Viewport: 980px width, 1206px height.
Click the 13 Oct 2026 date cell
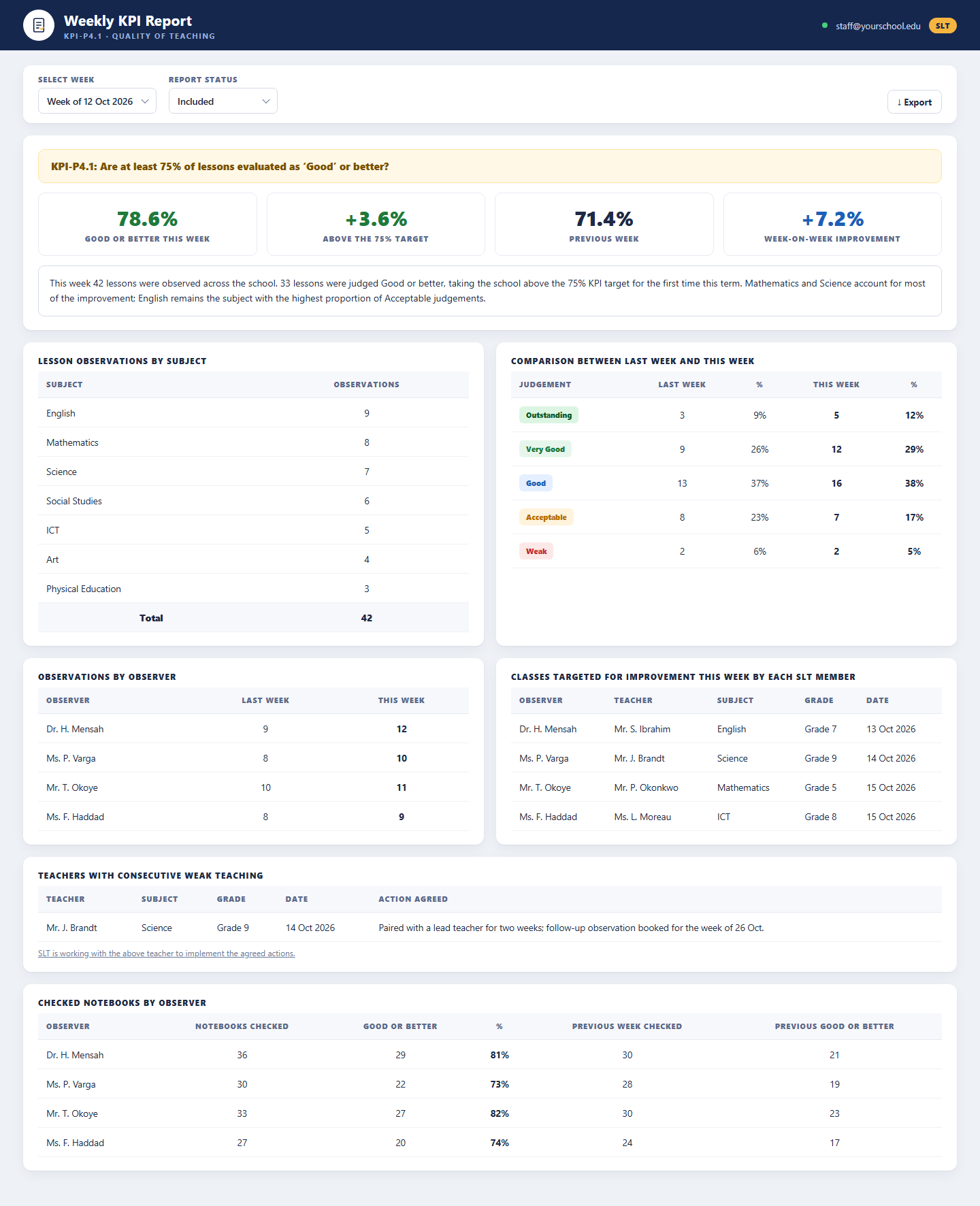pyautogui.click(x=891, y=729)
